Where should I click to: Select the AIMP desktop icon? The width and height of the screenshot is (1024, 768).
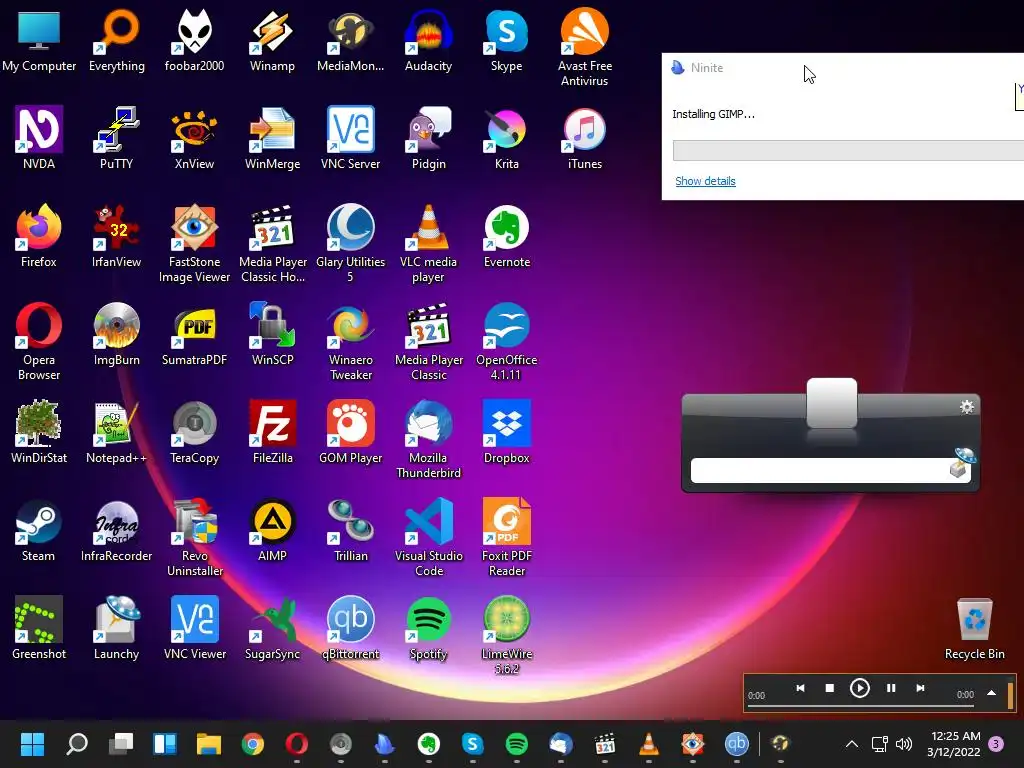point(272,530)
